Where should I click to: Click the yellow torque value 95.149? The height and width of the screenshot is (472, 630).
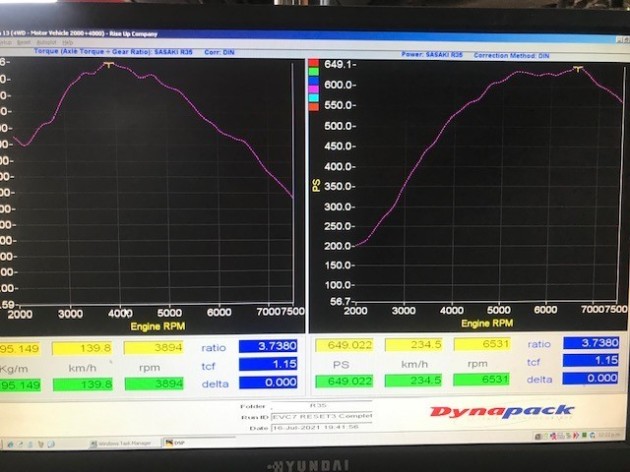tap(20, 348)
